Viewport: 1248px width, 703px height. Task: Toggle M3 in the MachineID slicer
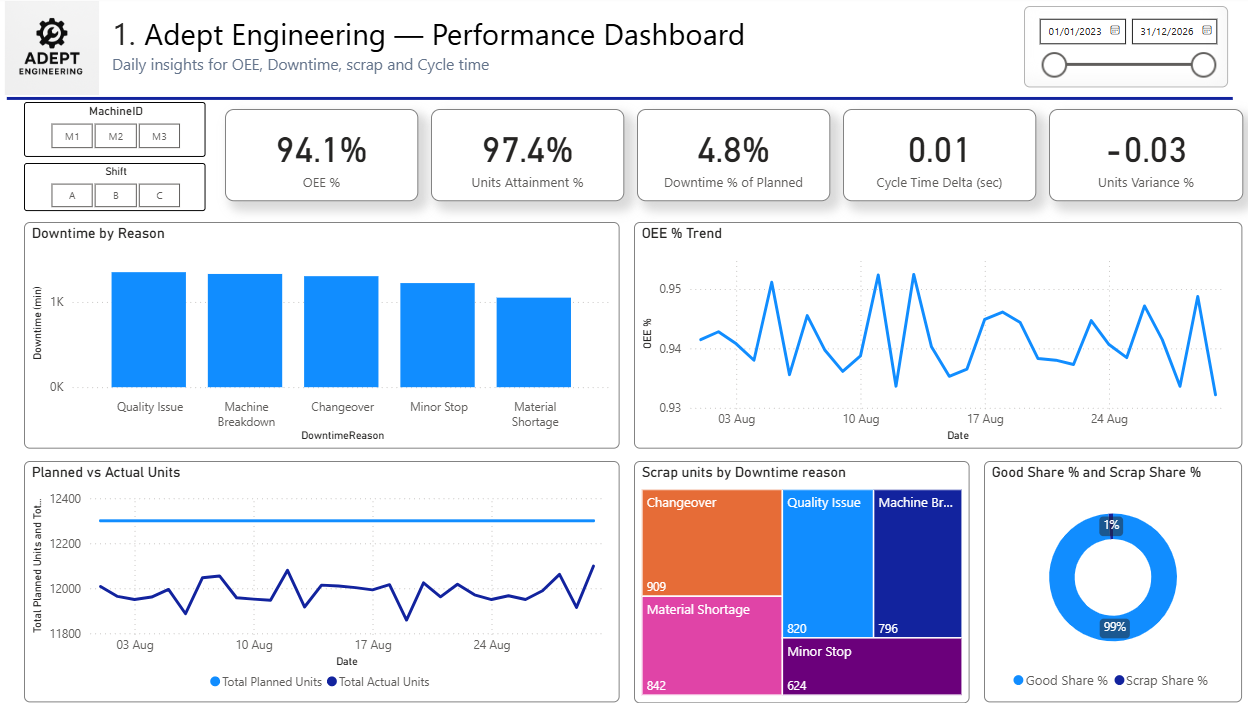click(159, 136)
